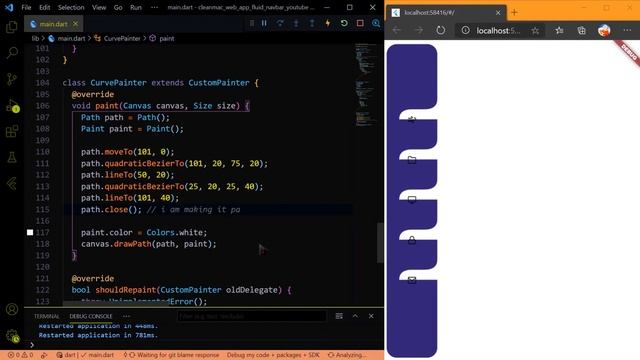Focus the debug console filter field
Viewport: 640px width, 360px height.
coord(252,316)
